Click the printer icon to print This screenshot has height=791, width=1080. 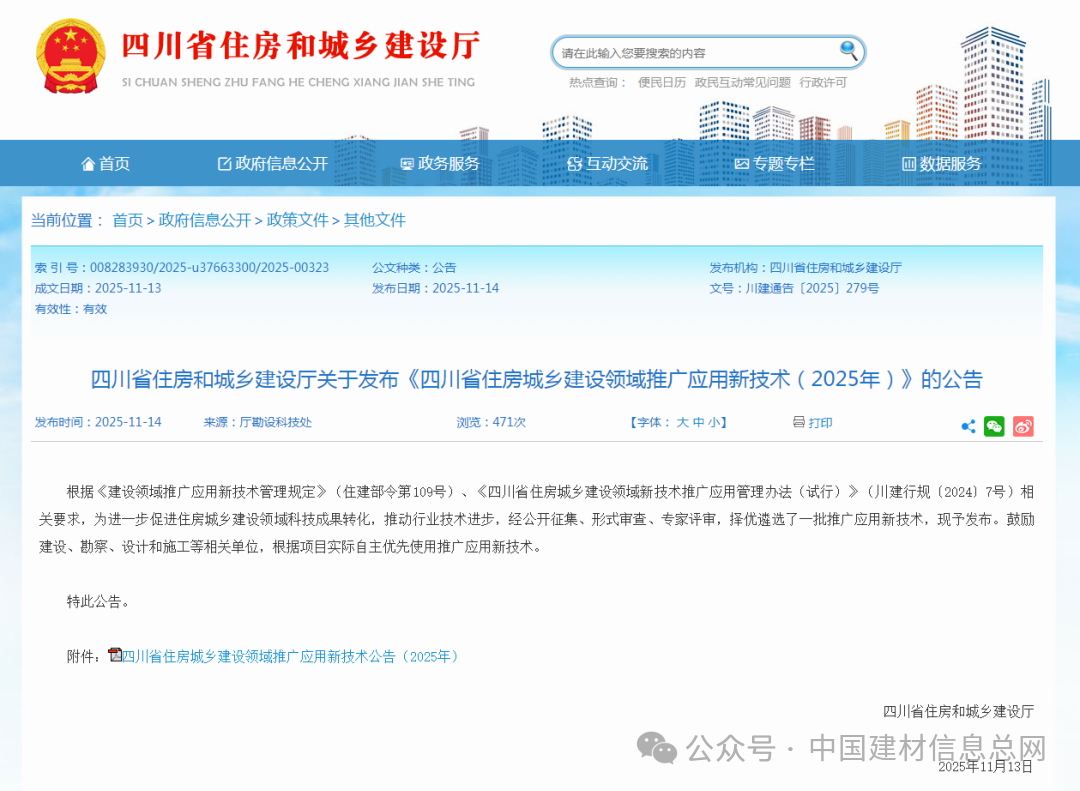pos(798,423)
